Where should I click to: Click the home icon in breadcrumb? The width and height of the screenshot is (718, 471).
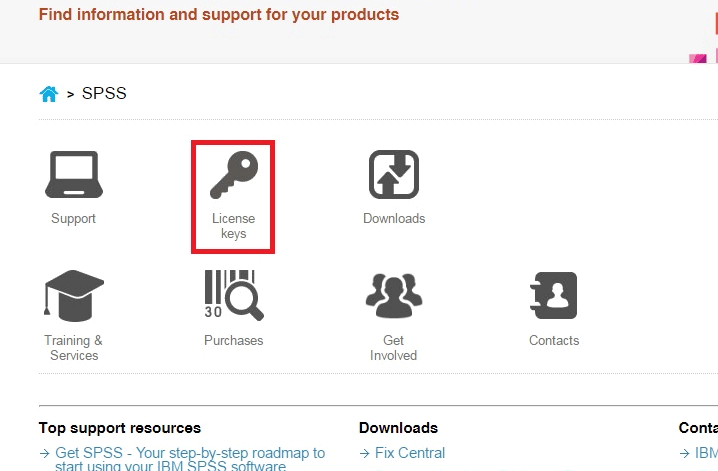pos(48,94)
